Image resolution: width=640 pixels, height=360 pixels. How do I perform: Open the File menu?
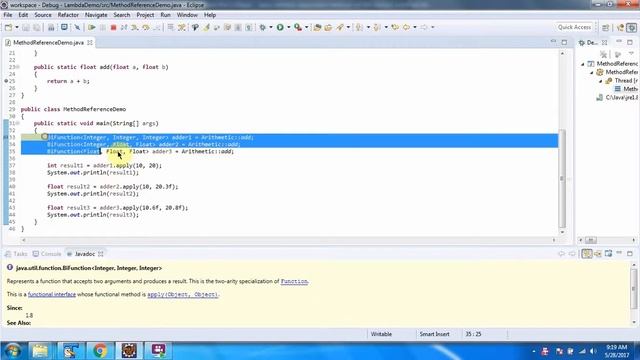8,15
